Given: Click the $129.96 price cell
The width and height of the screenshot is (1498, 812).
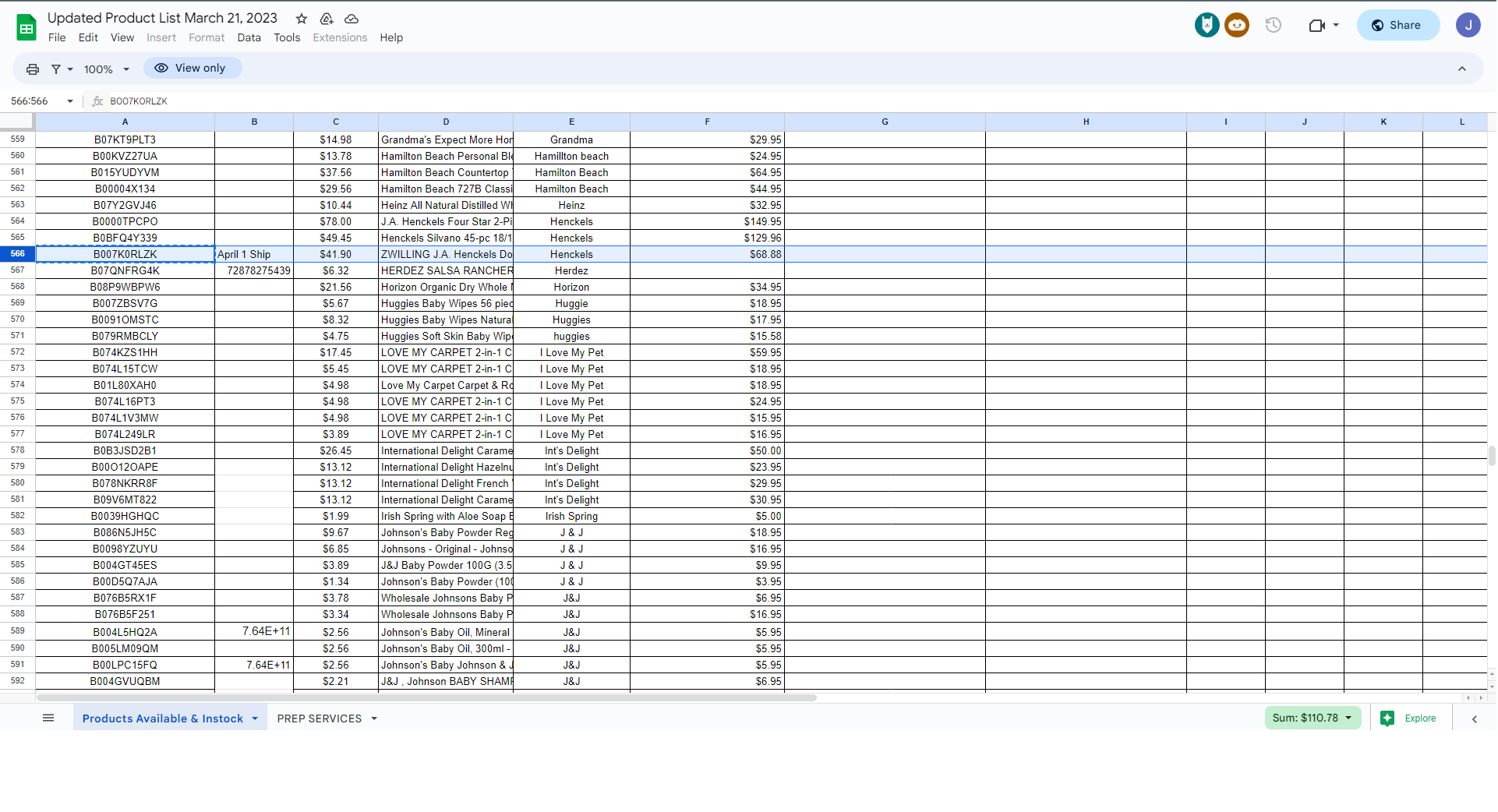Looking at the screenshot, I should [x=707, y=238].
